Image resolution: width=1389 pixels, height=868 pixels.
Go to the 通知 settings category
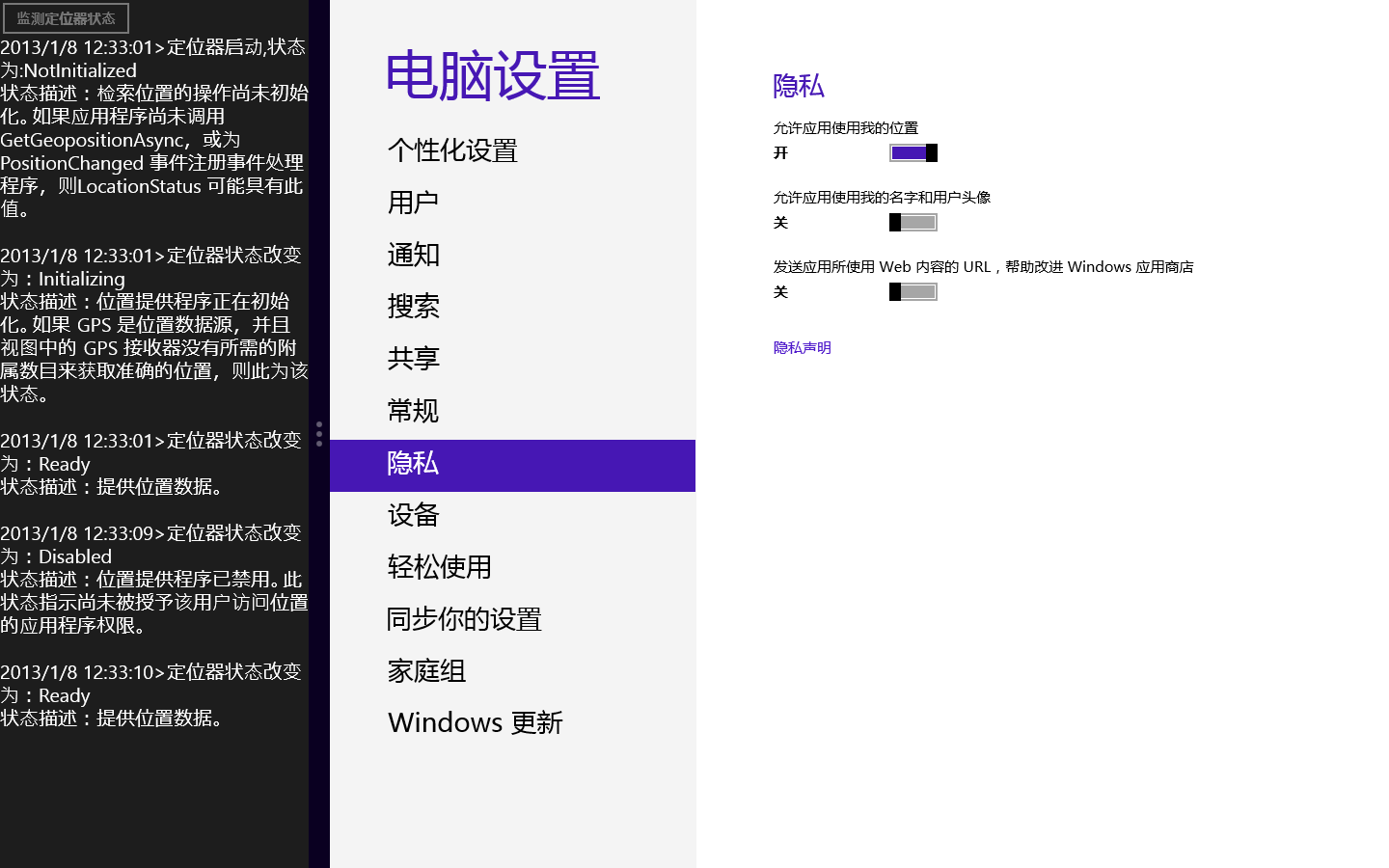pyautogui.click(x=512, y=255)
